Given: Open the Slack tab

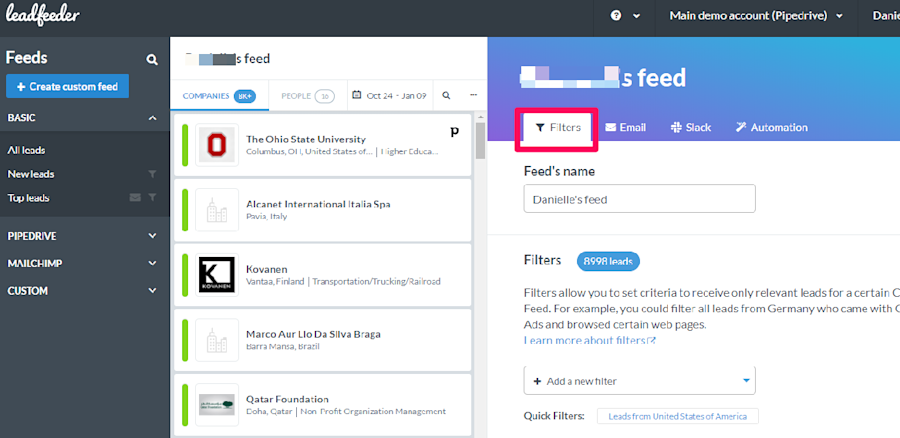Looking at the screenshot, I should click(x=690, y=127).
